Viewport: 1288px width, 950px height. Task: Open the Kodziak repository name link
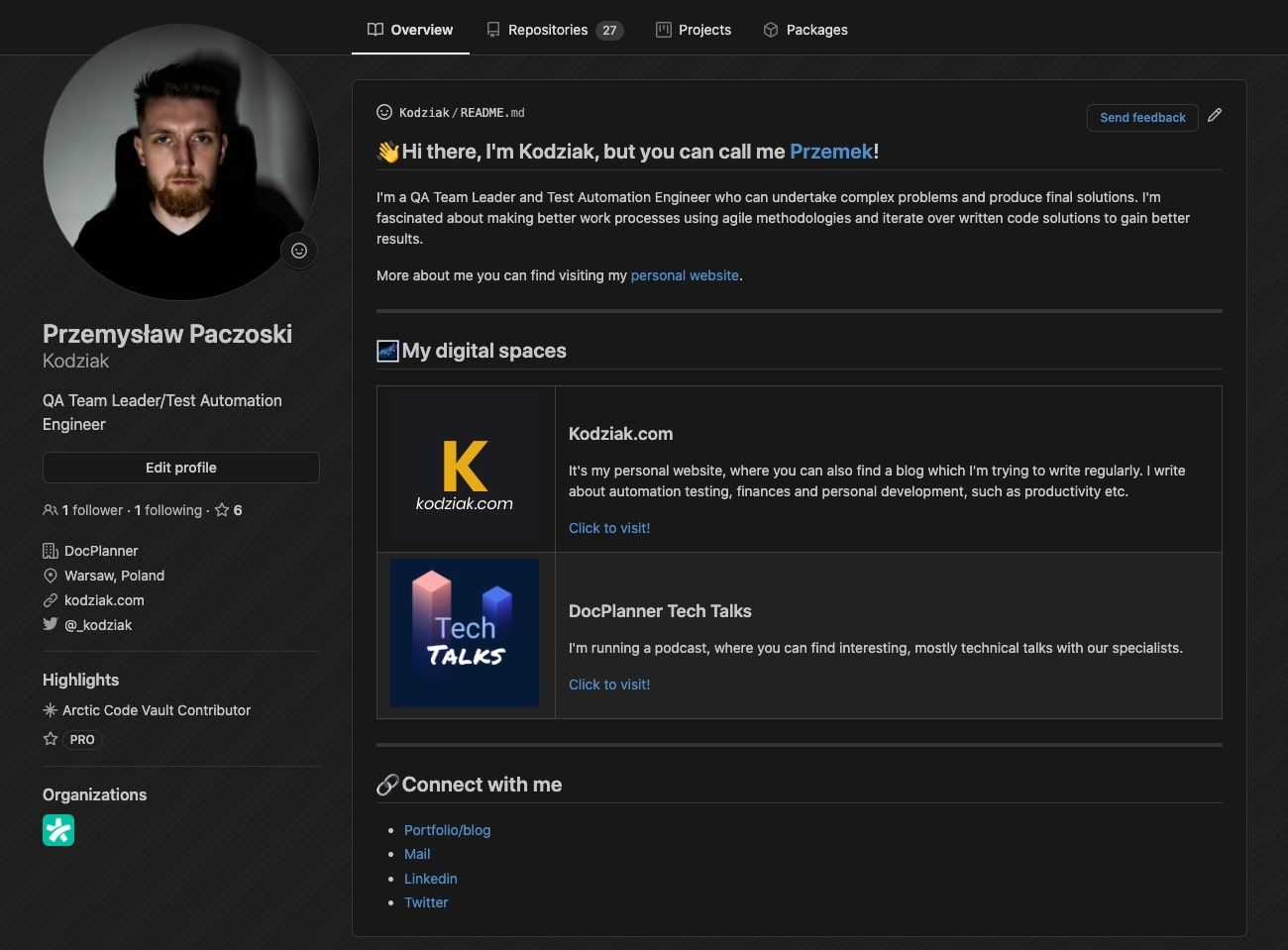click(x=424, y=113)
